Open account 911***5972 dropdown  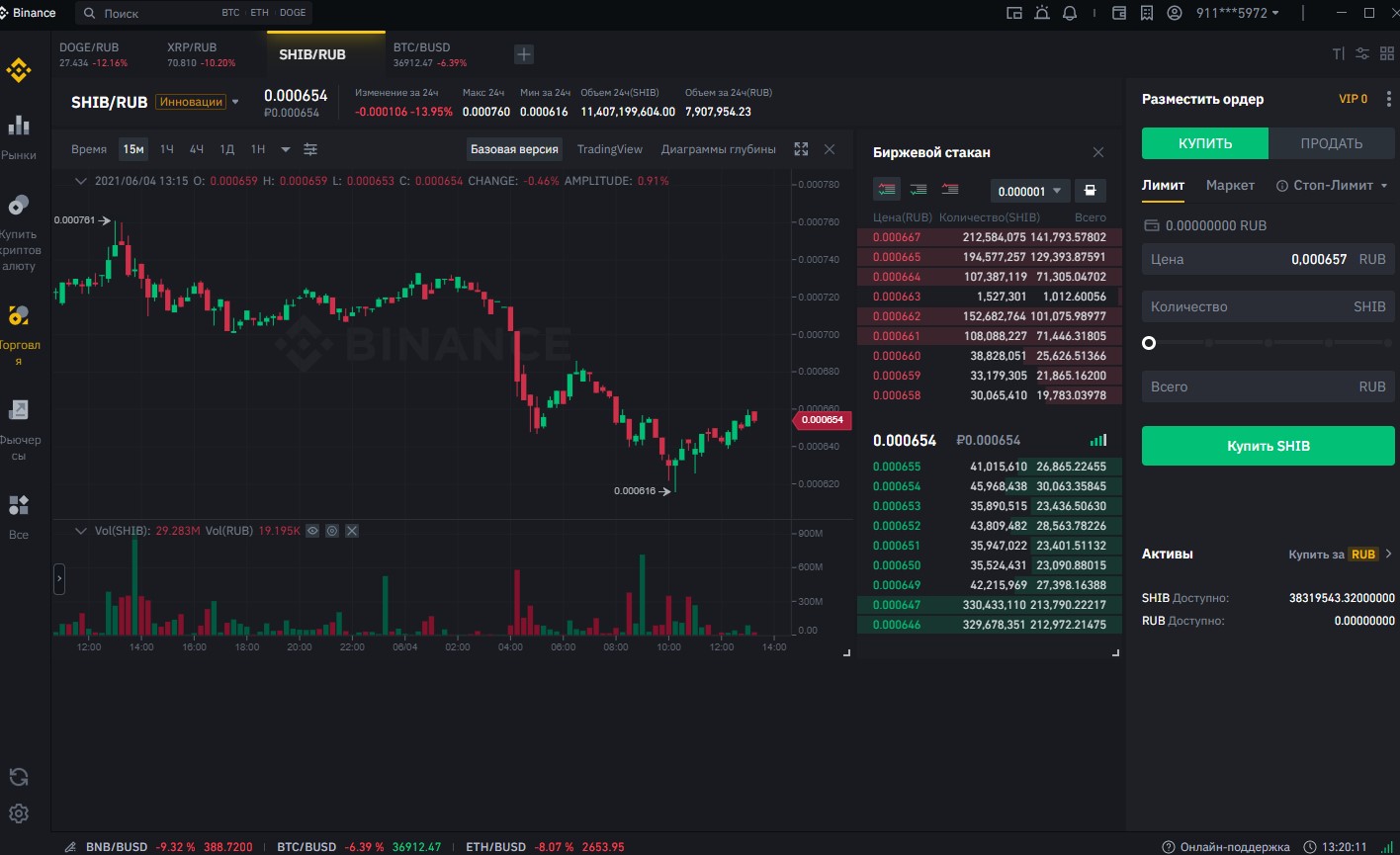(x=1238, y=13)
